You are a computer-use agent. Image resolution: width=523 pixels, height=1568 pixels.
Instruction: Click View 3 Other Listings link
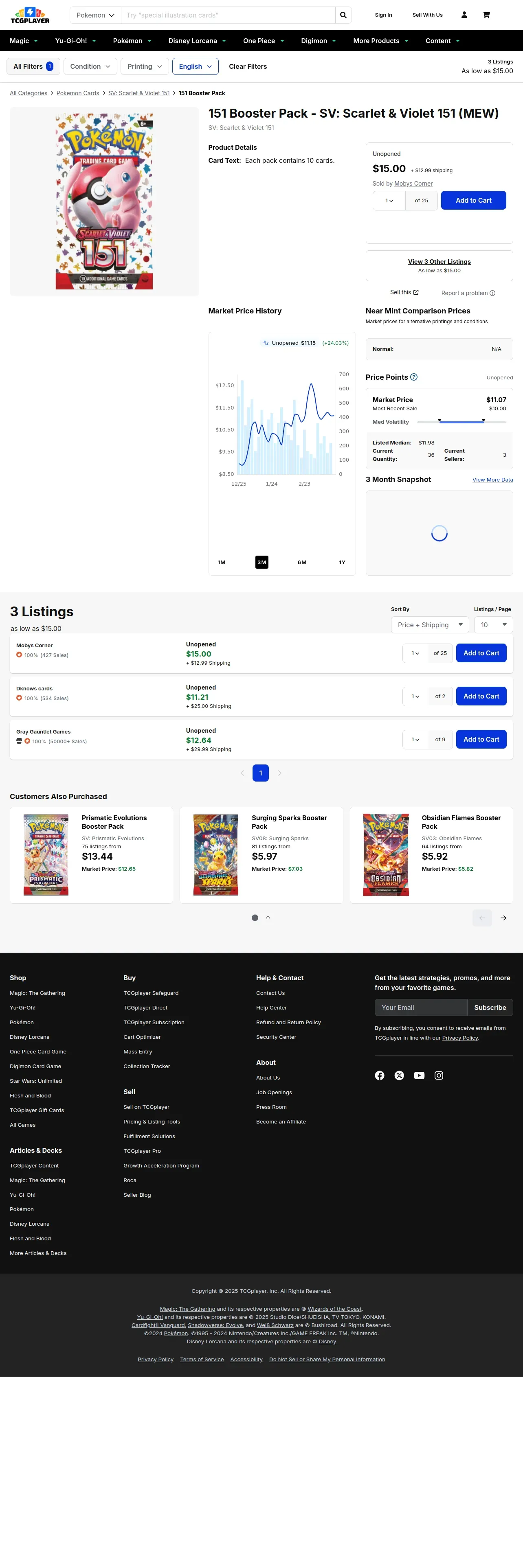pyautogui.click(x=439, y=262)
